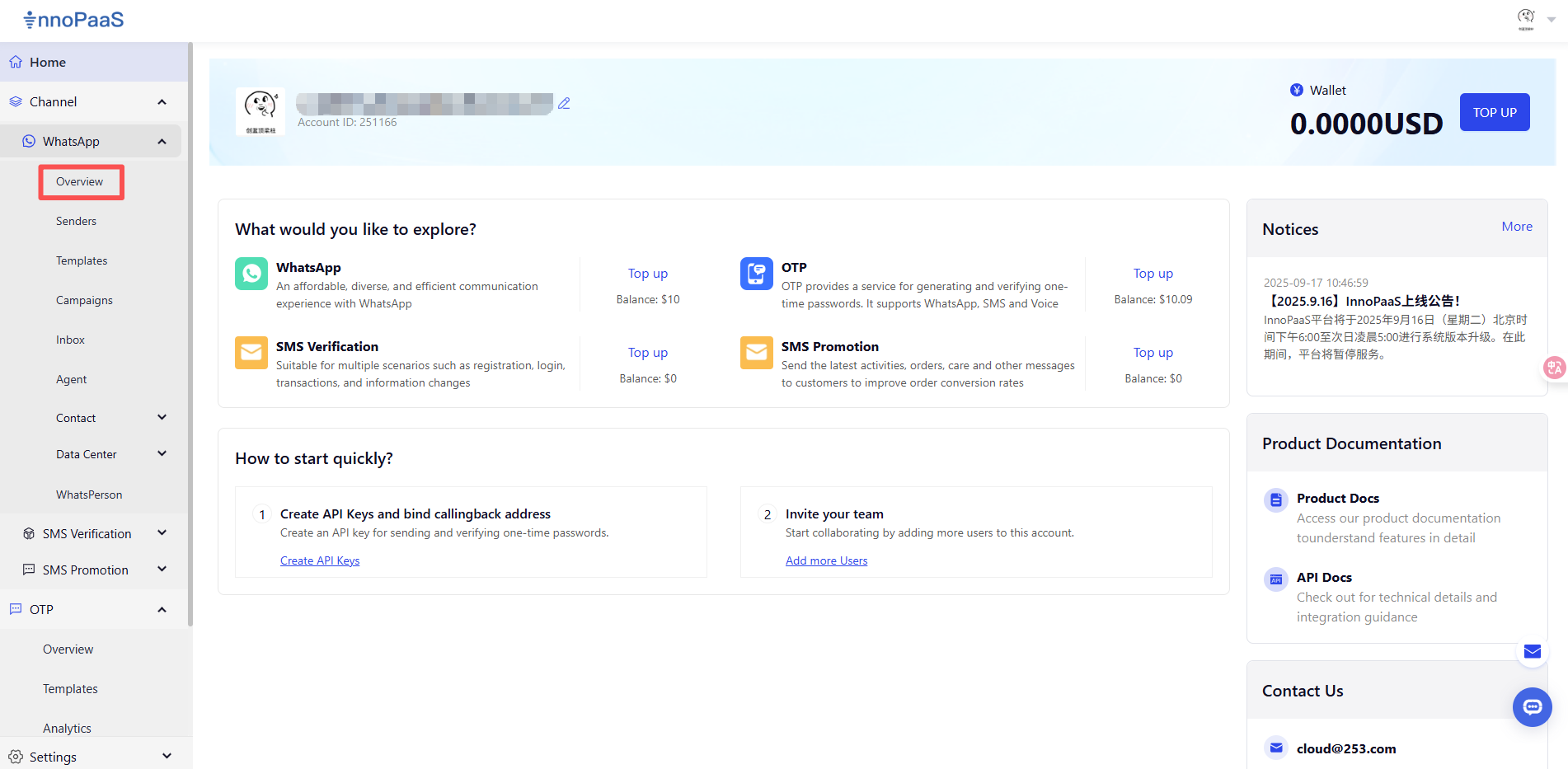1568x769 pixels.
Task: Open the floating chat support button
Action: [x=1533, y=707]
